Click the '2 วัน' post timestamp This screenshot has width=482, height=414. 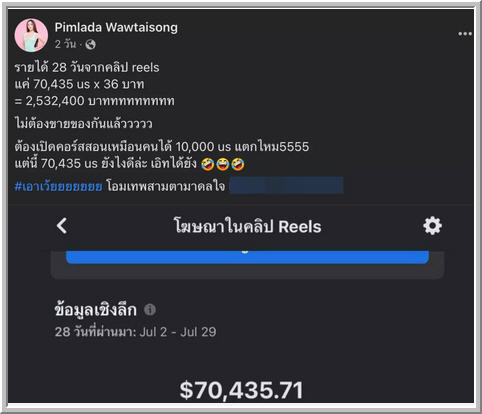tap(65, 44)
